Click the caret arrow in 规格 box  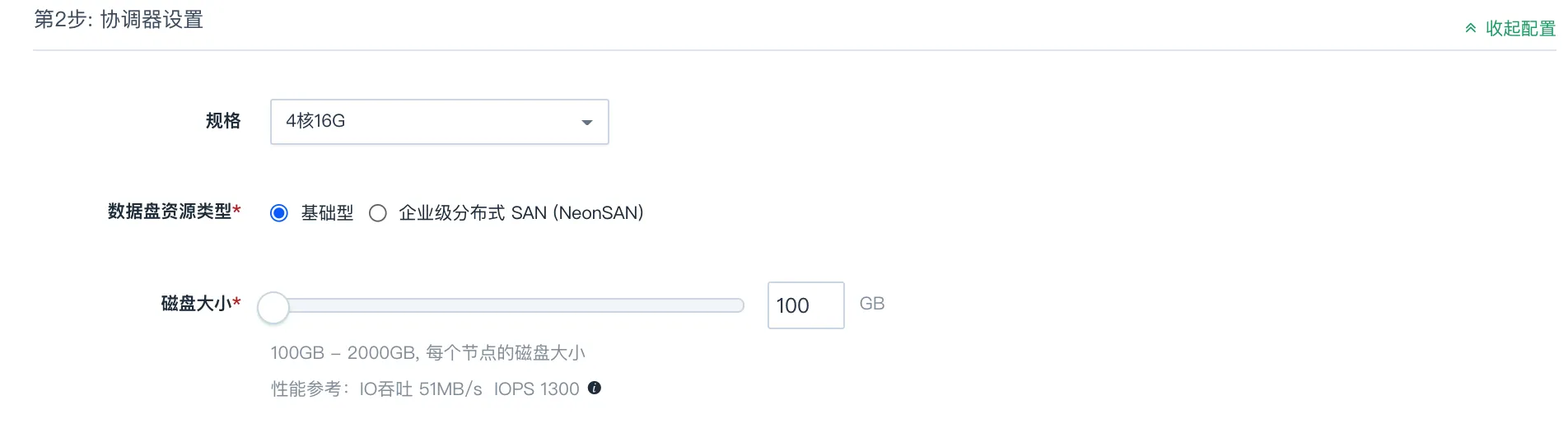pos(587,123)
